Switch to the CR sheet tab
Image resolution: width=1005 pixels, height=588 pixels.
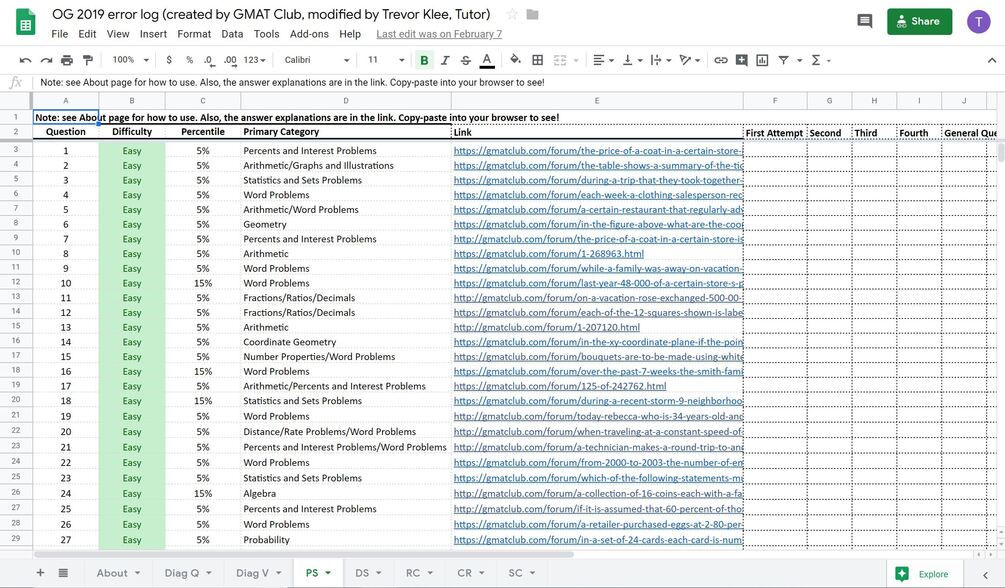click(470, 573)
